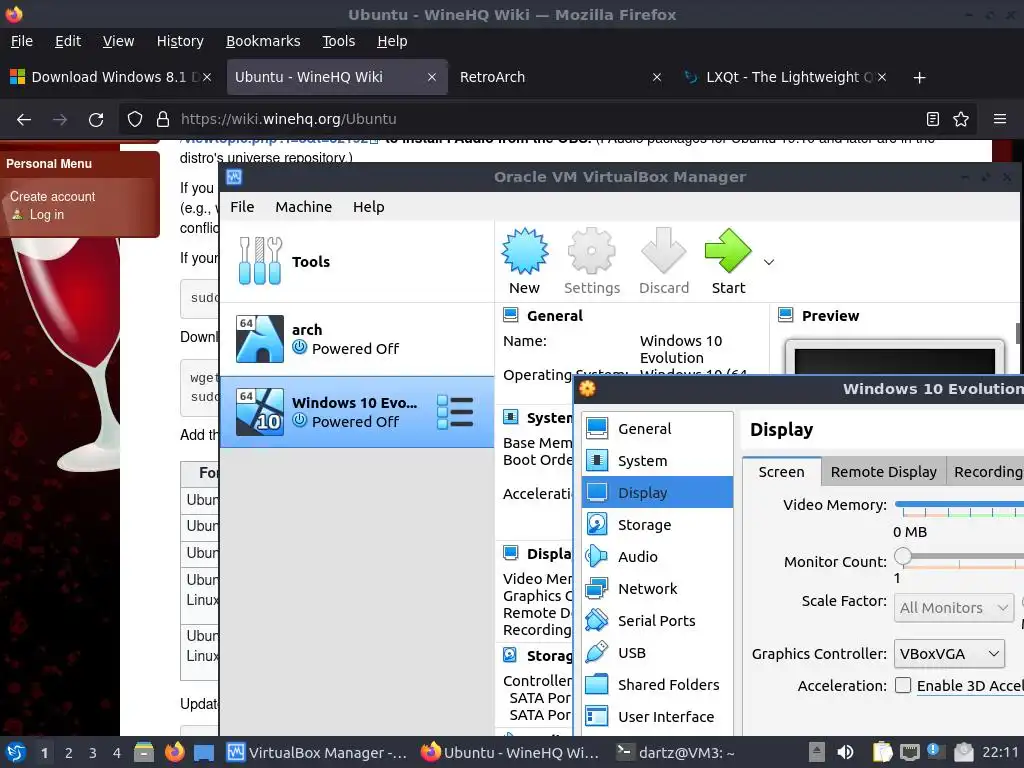Switch to workspace 2

tap(69, 753)
